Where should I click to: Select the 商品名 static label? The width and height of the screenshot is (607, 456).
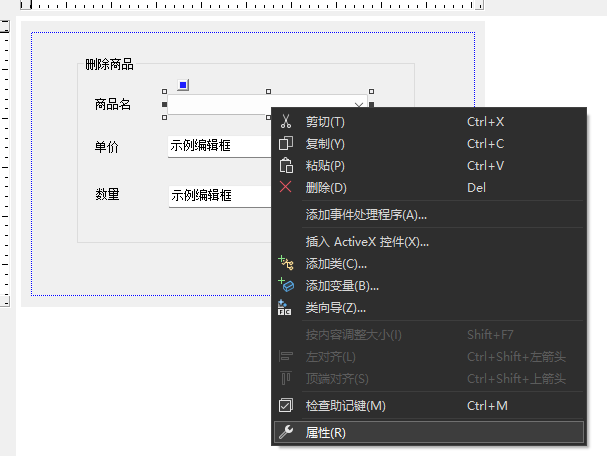point(113,104)
